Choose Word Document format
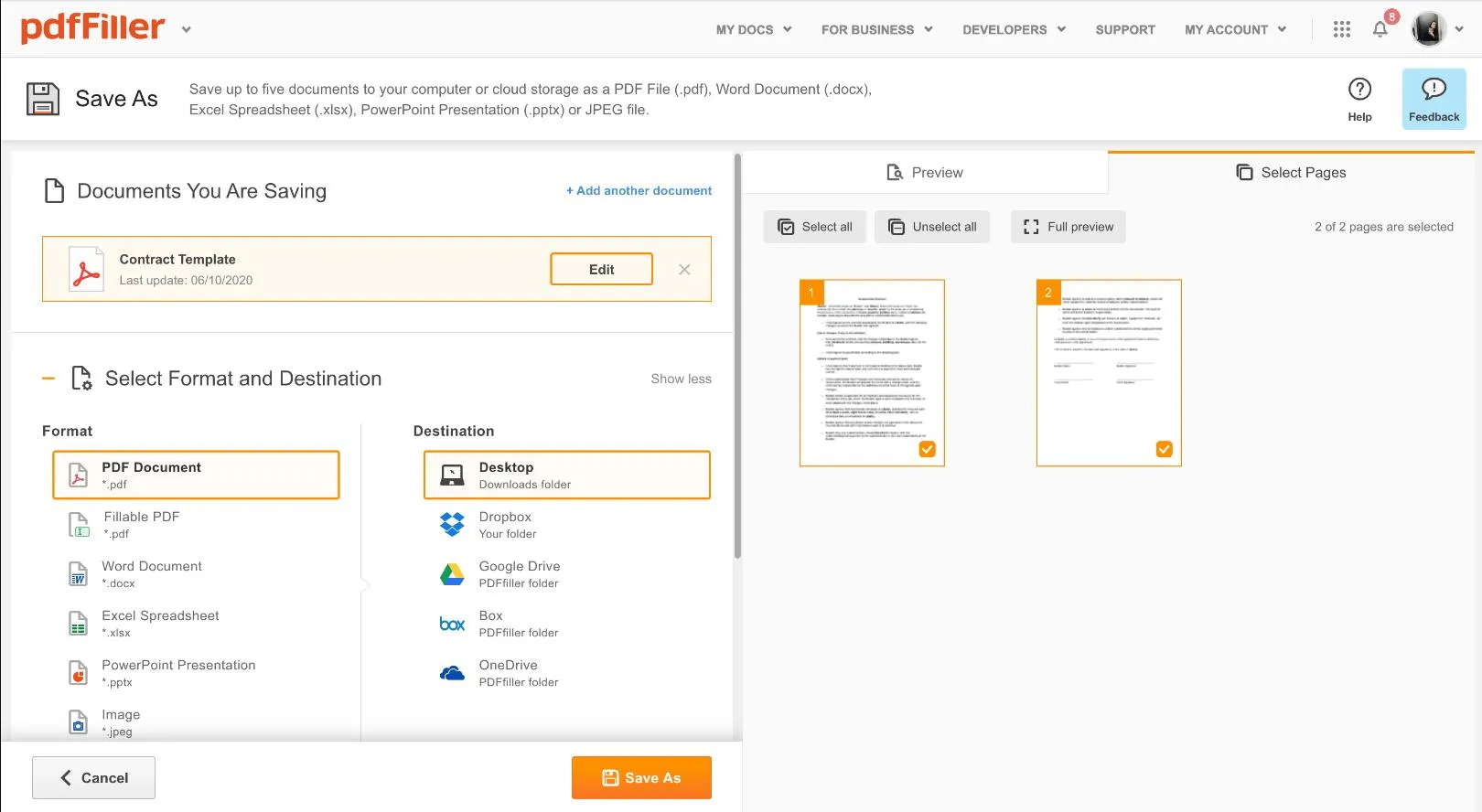 (x=196, y=573)
